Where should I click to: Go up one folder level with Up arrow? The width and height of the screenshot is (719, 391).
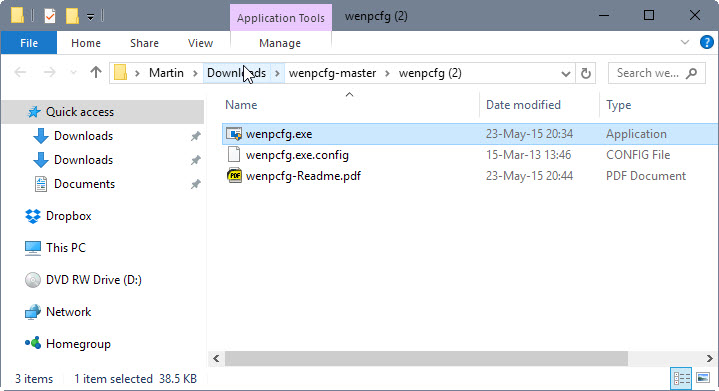95,72
